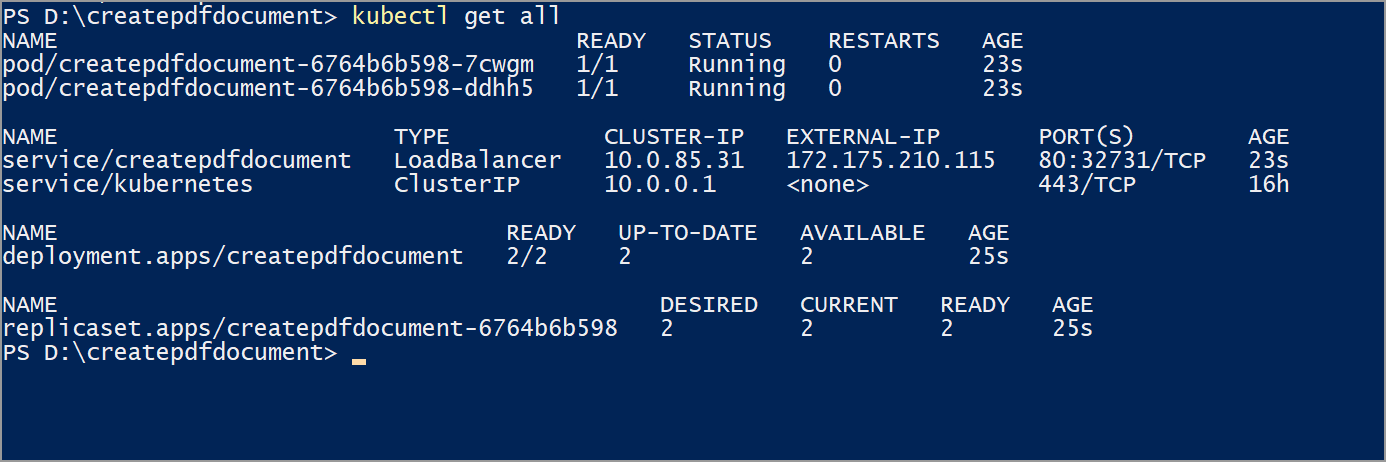Screen dimensions: 1386x462
Task: Click the UP-TO-DATE column header
Action: pos(687,233)
